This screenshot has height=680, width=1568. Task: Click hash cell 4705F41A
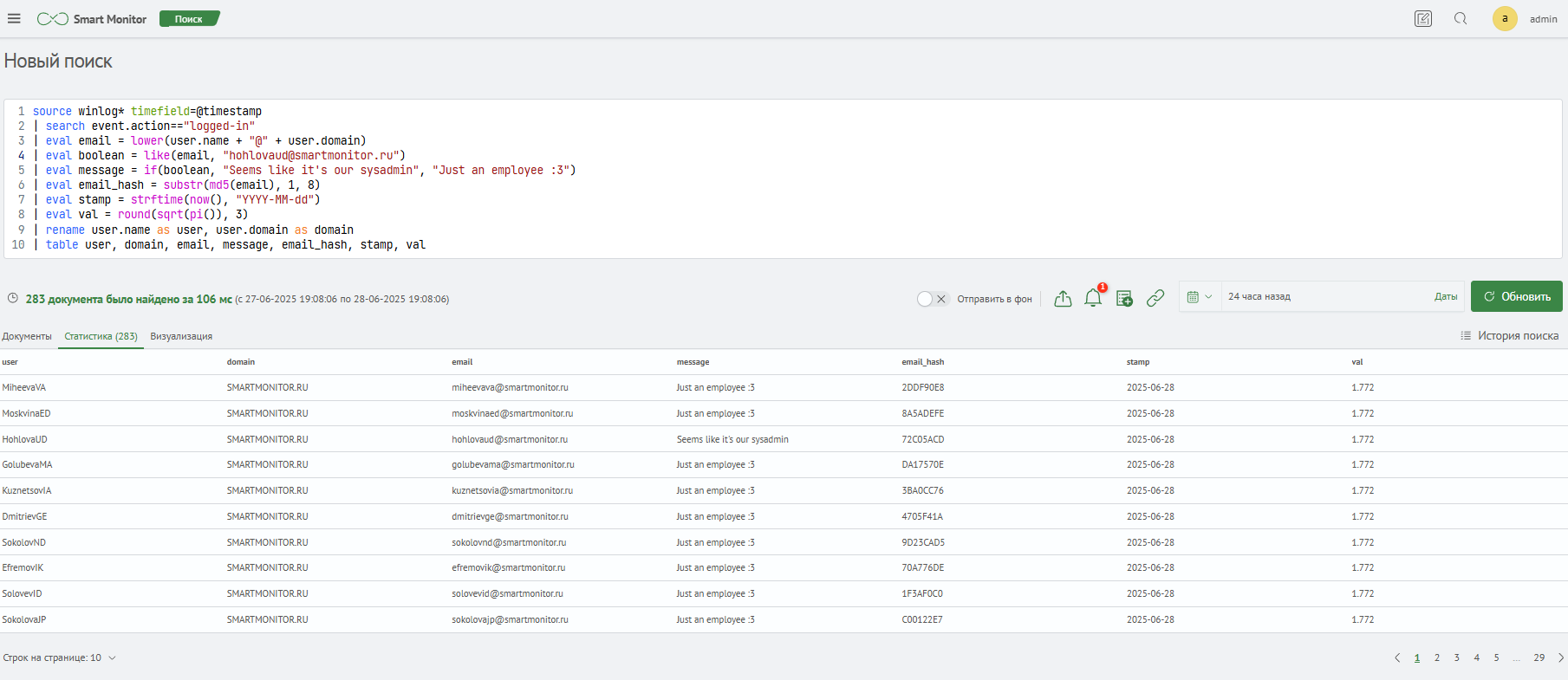[x=922, y=516]
